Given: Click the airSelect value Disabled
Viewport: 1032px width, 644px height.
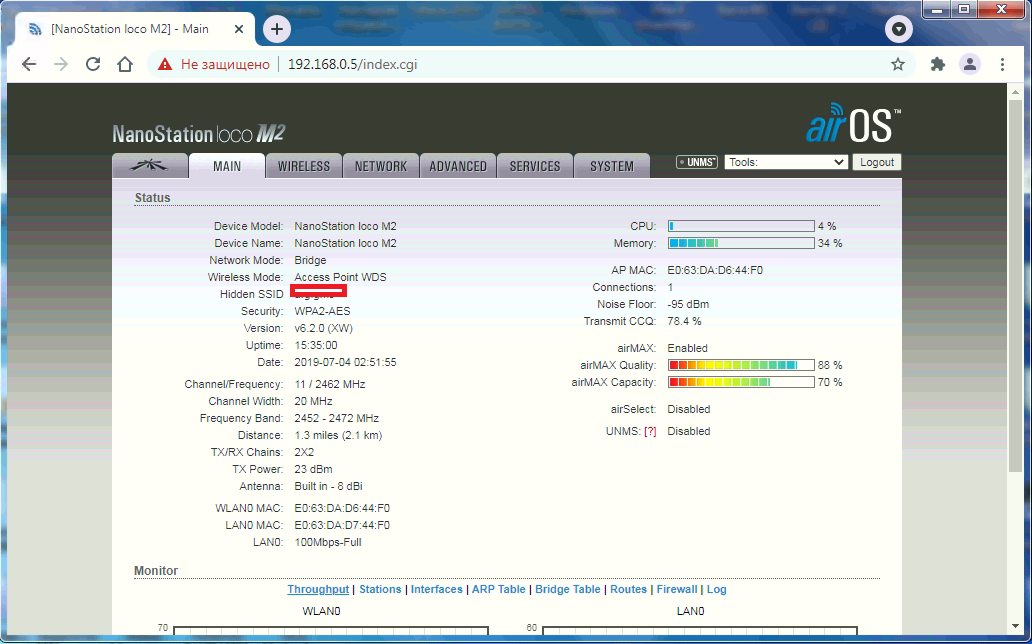Looking at the screenshot, I should pyautogui.click(x=688, y=409).
